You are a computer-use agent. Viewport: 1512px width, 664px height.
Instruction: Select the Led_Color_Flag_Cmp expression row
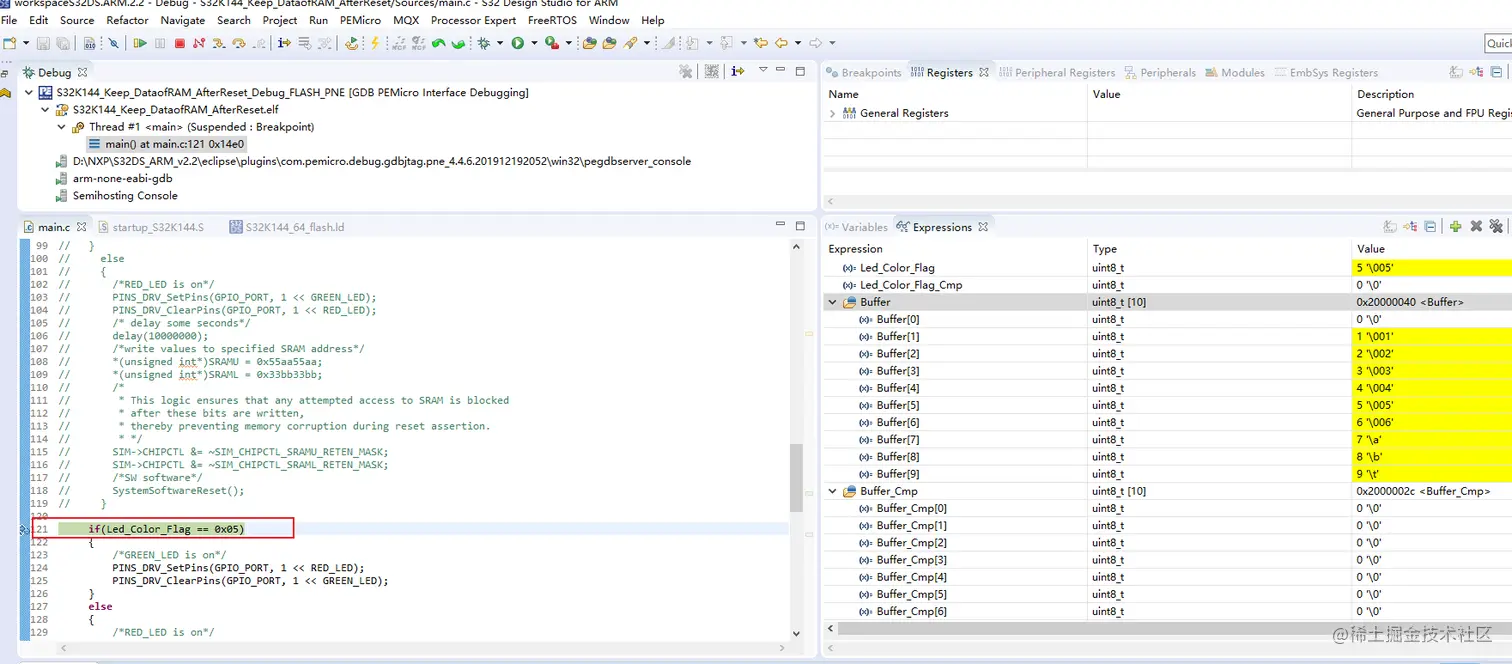1167,285
